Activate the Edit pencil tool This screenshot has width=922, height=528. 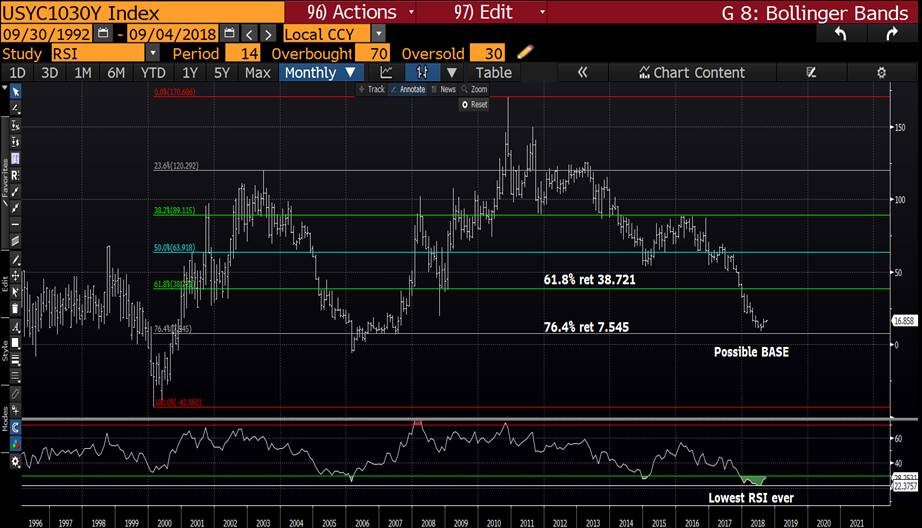15,259
